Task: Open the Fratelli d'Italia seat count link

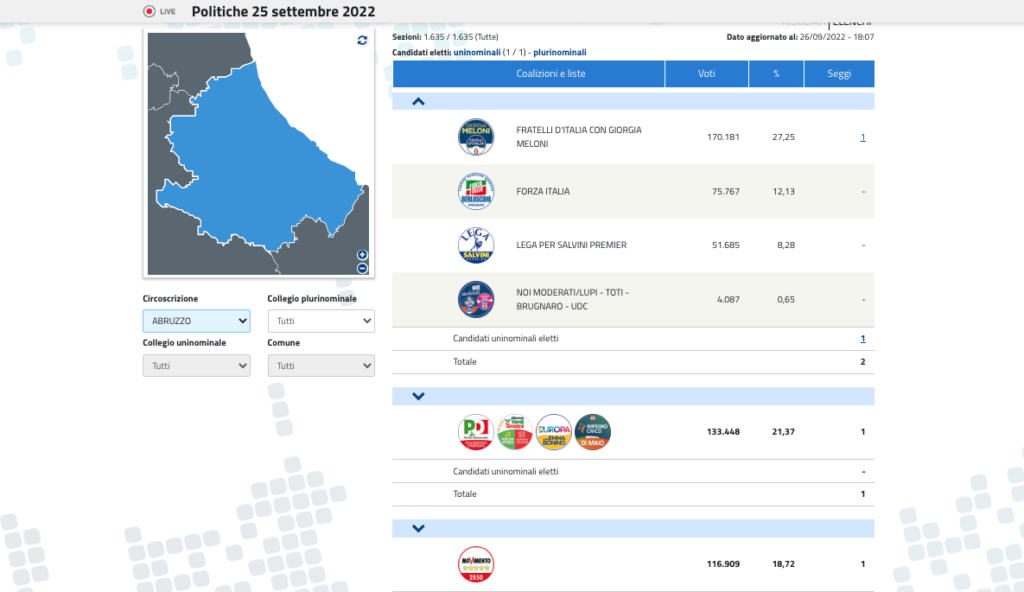Action: tap(863, 137)
